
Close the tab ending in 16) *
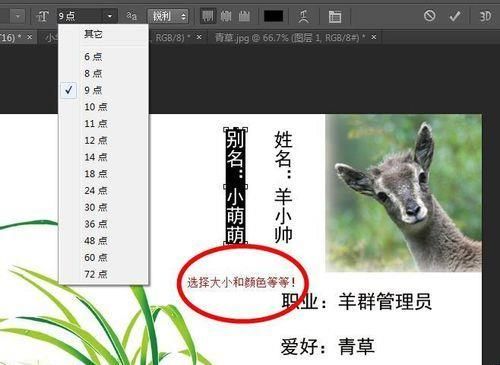pos(30,37)
